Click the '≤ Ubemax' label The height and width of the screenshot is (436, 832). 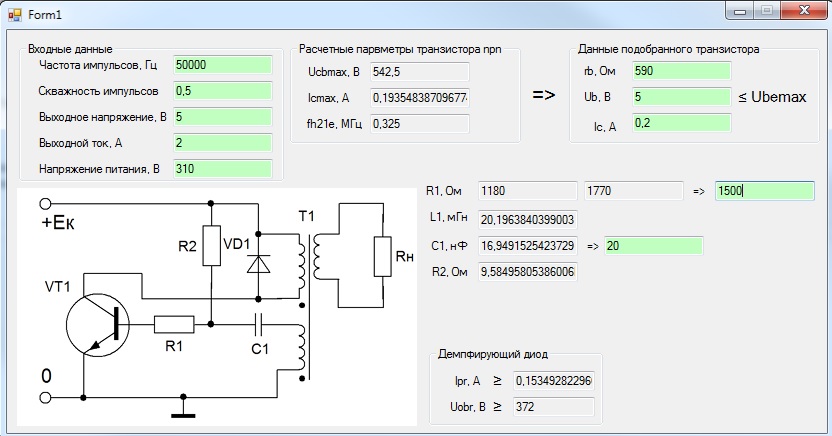click(x=772, y=97)
